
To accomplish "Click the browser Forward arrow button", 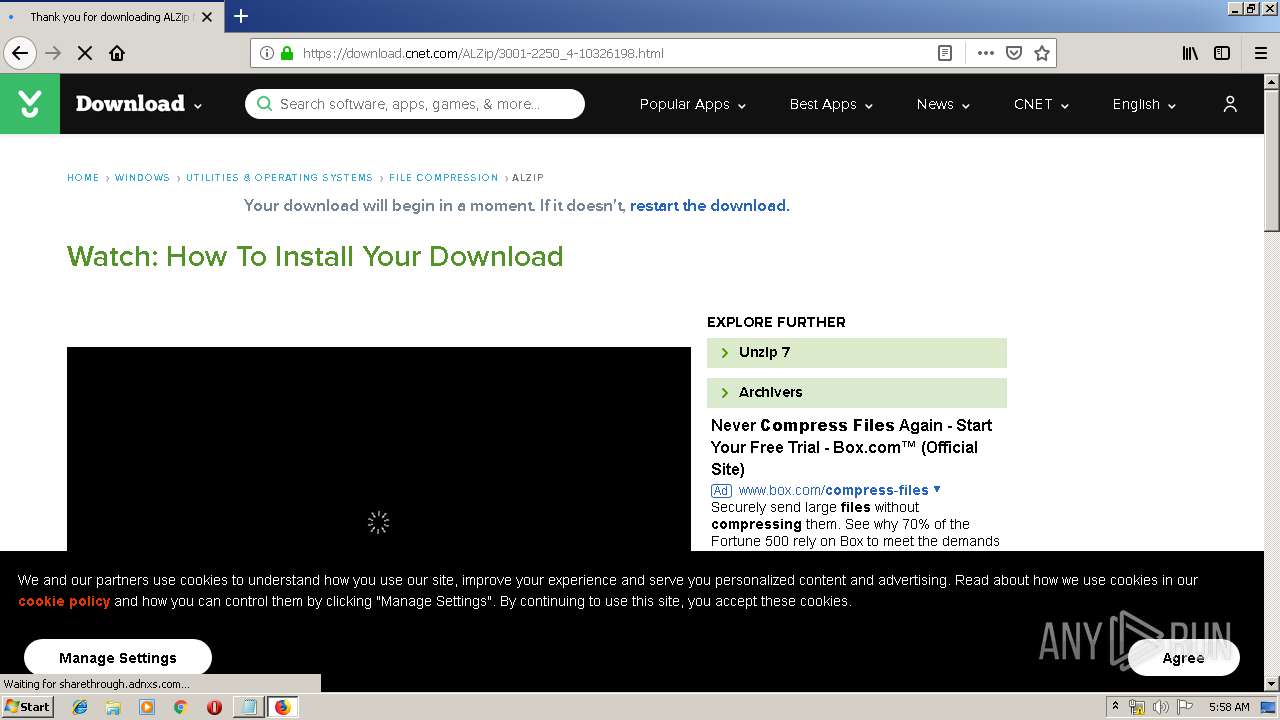I will pyautogui.click(x=54, y=53).
